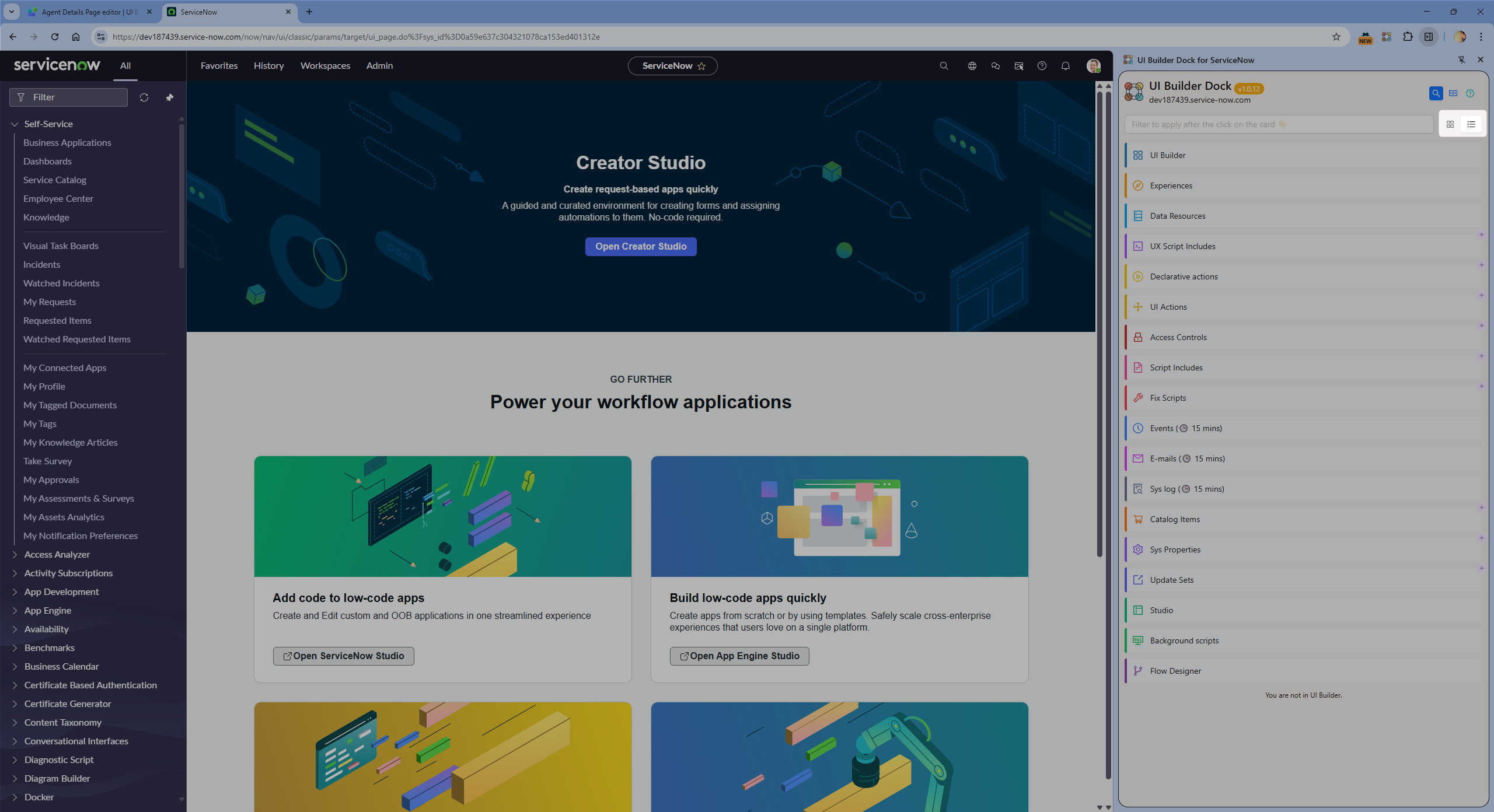Open notifications via the bell icon
The width and height of the screenshot is (1494, 812).
click(1064, 66)
